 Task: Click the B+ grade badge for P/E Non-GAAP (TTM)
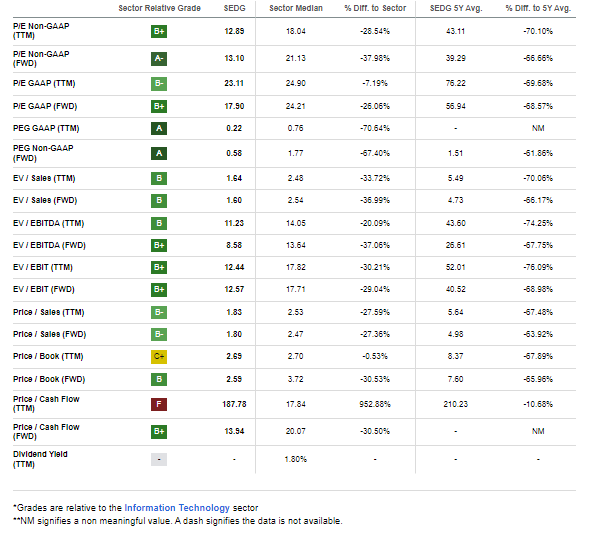(159, 31)
